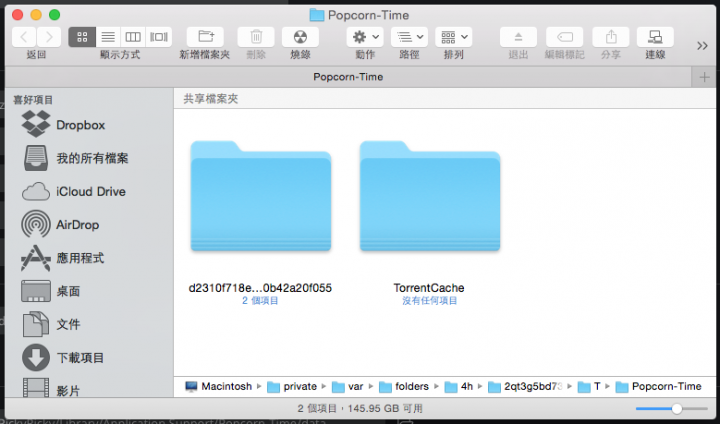Click var in the path bar
The image size is (720, 424).
point(348,386)
